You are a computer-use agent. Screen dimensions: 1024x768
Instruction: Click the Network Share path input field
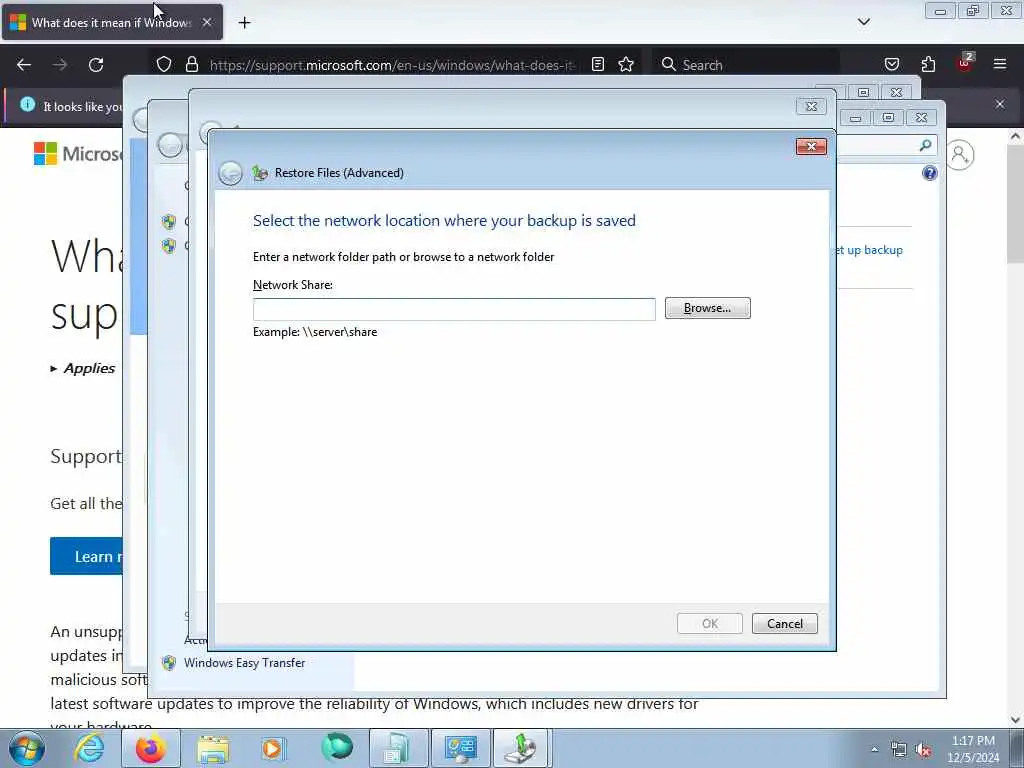click(x=454, y=309)
